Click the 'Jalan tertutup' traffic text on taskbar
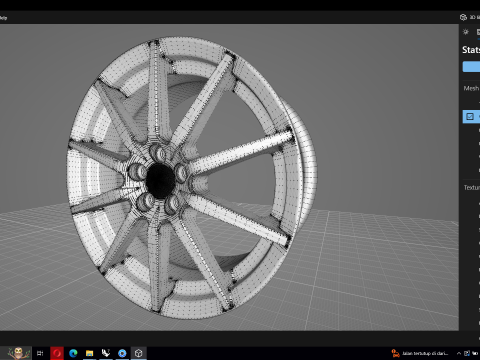 pos(425,353)
